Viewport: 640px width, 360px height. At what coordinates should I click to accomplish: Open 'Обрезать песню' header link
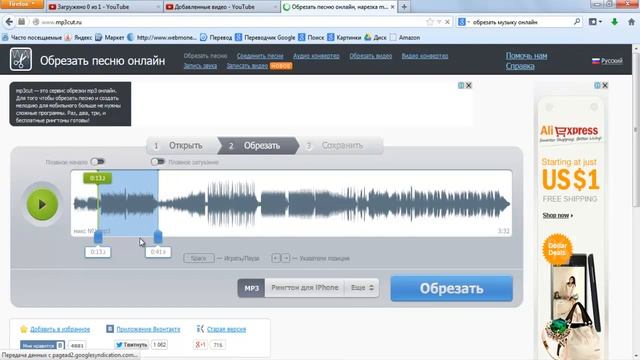click(x=205, y=56)
